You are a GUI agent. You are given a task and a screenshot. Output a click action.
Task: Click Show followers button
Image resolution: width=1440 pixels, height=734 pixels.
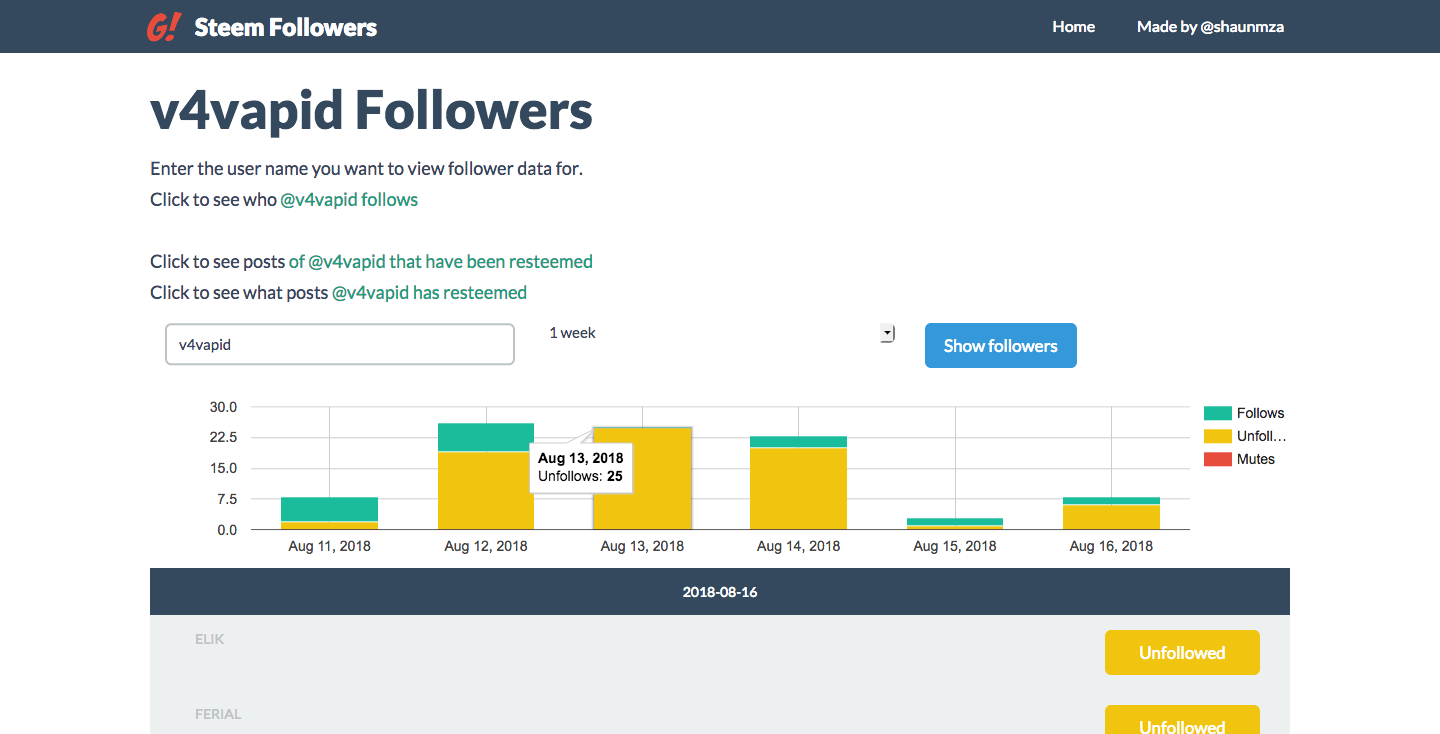tap(1000, 345)
